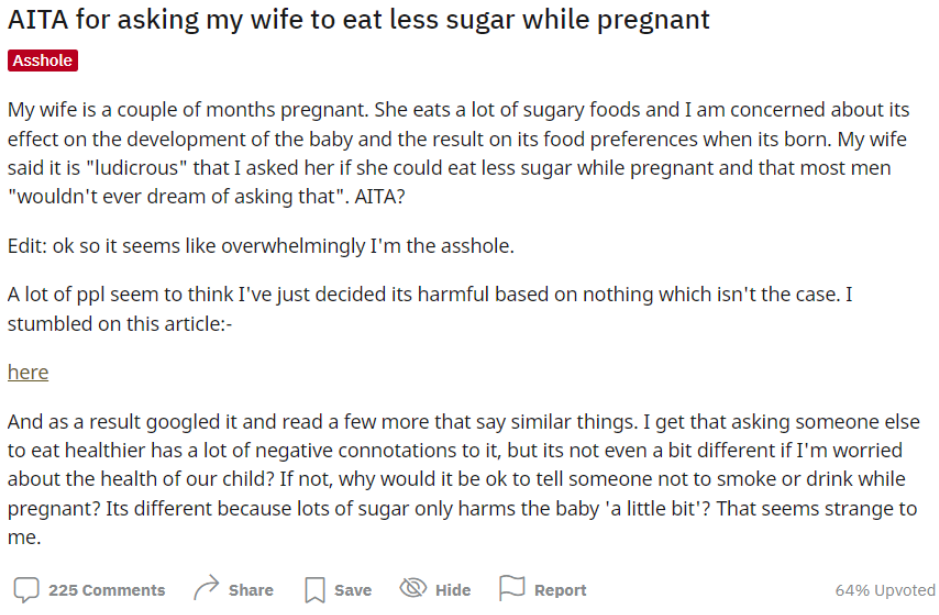Click the 64% Upvoted indicator

pyautogui.click(x=885, y=590)
